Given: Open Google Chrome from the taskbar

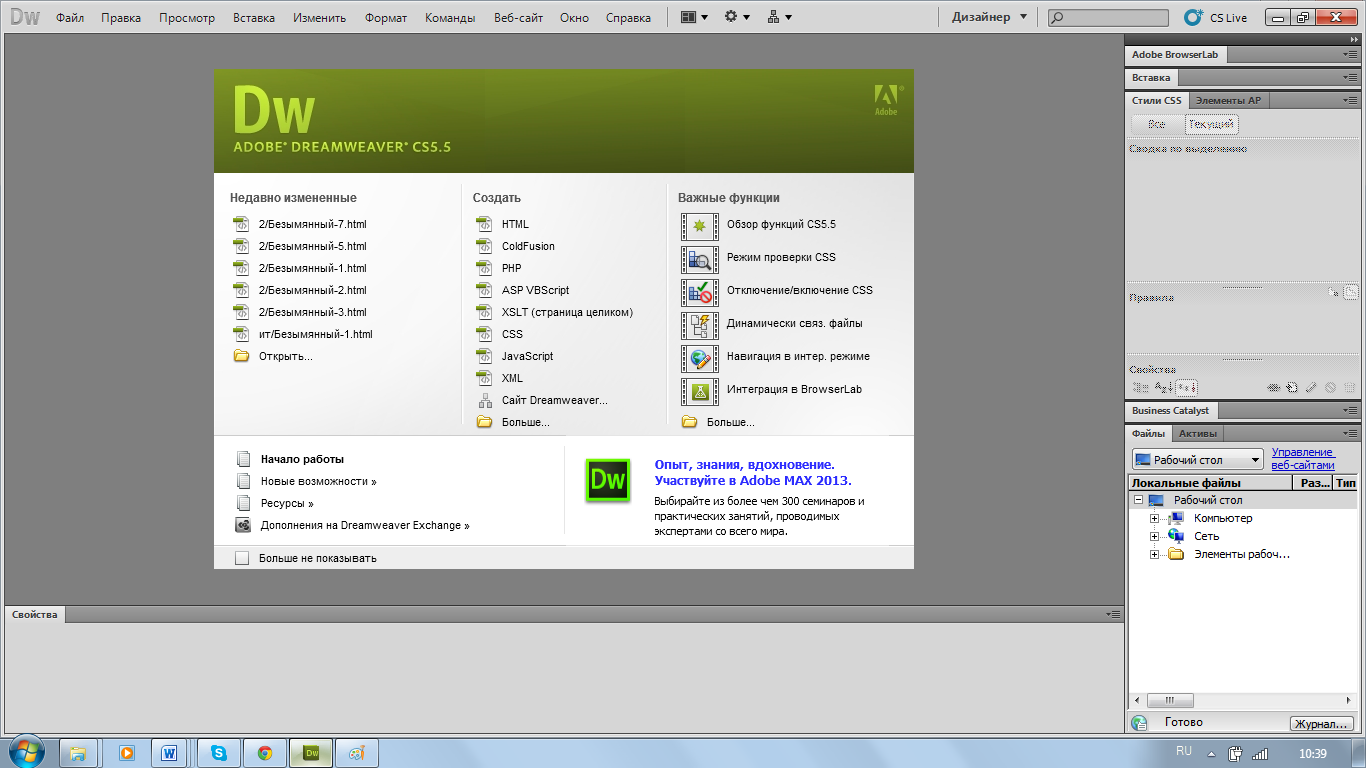Looking at the screenshot, I should 264,753.
